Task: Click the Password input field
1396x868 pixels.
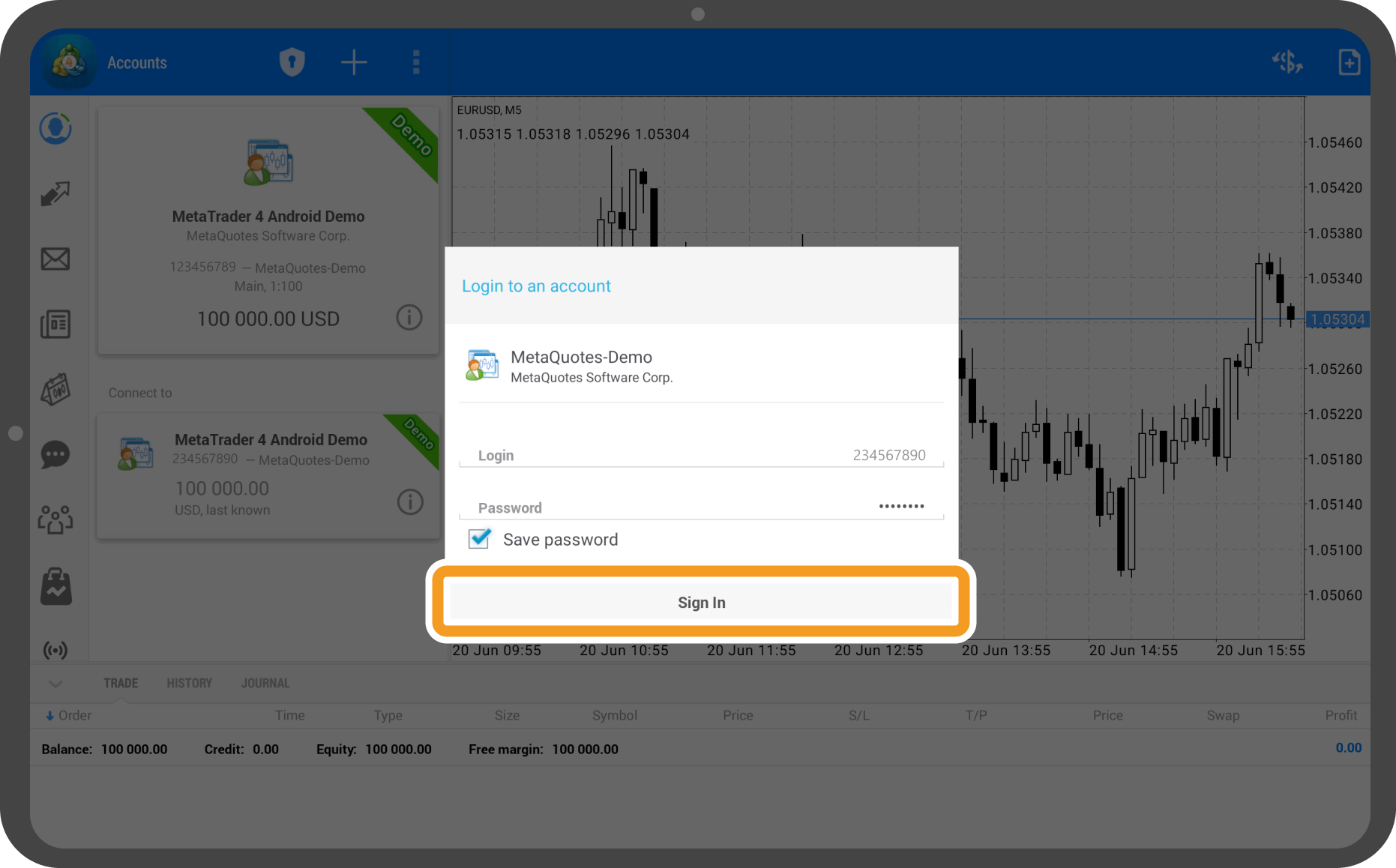Action: (701, 507)
